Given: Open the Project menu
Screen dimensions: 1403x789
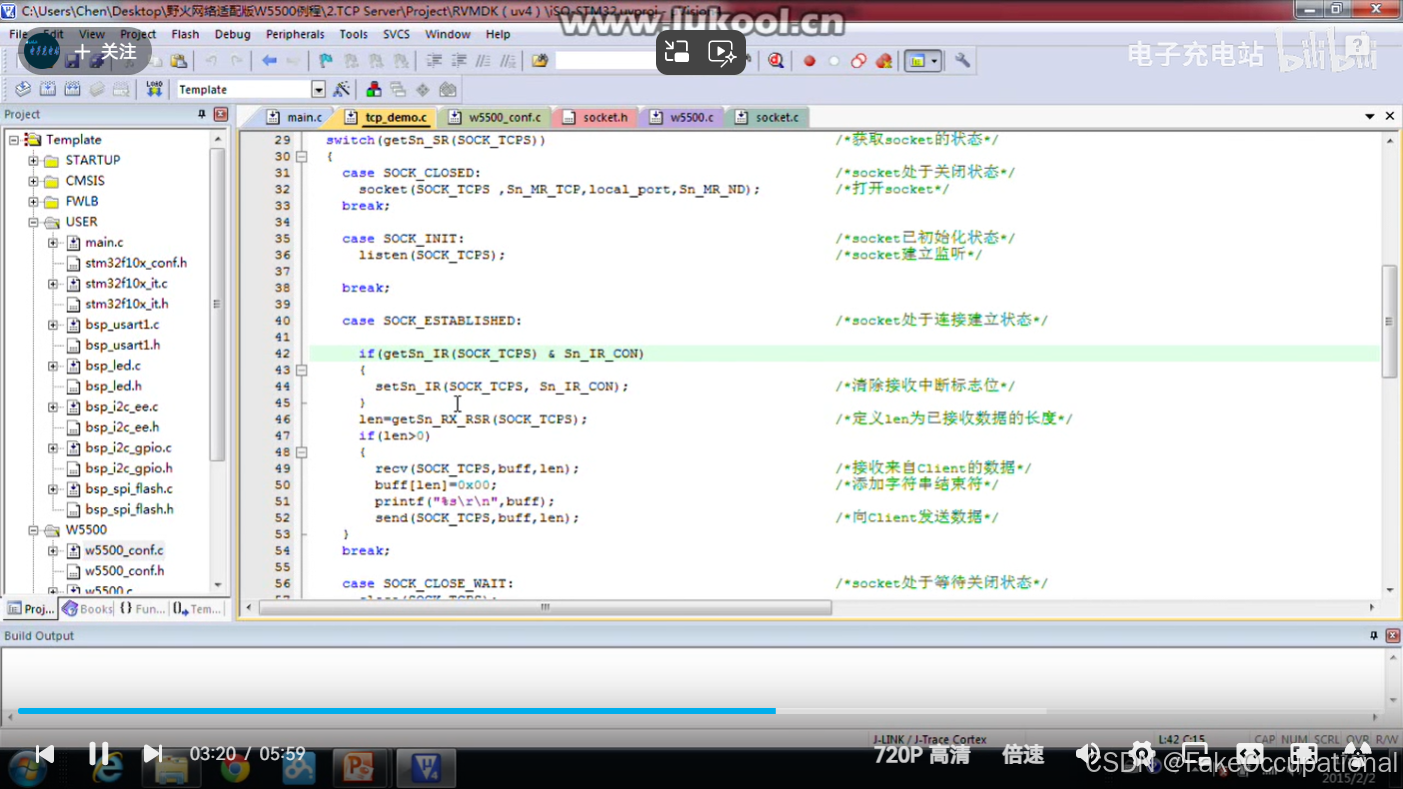Looking at the screenshot, I should [x=138, y=34].
